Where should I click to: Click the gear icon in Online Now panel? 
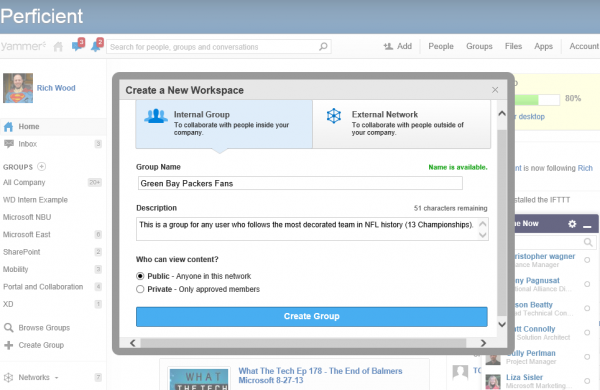tap(572, 224)
